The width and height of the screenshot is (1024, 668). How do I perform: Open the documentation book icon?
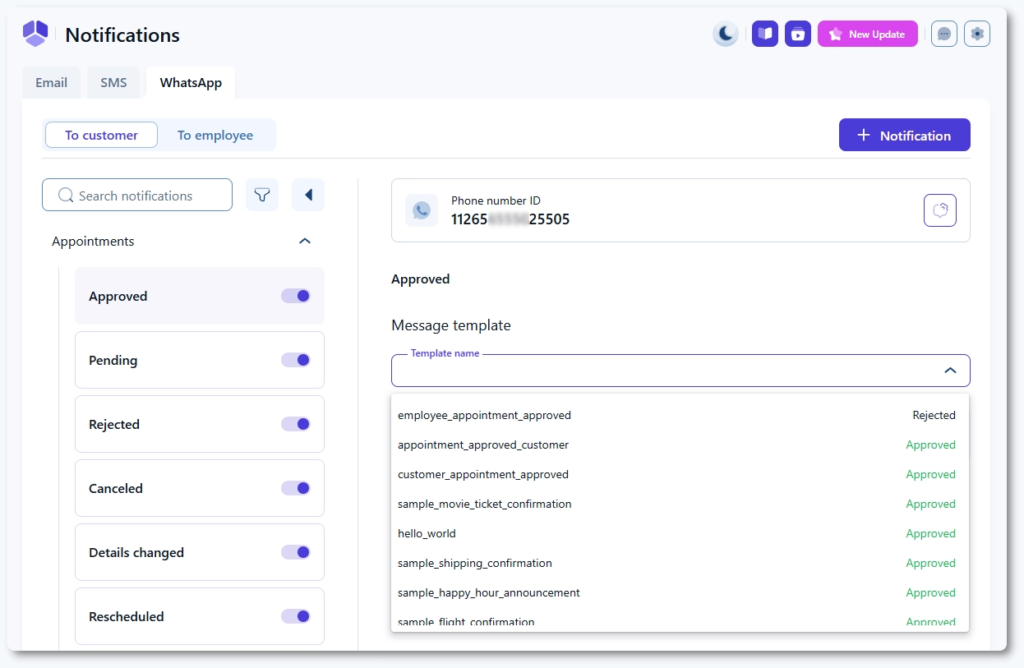click(765, 34)
